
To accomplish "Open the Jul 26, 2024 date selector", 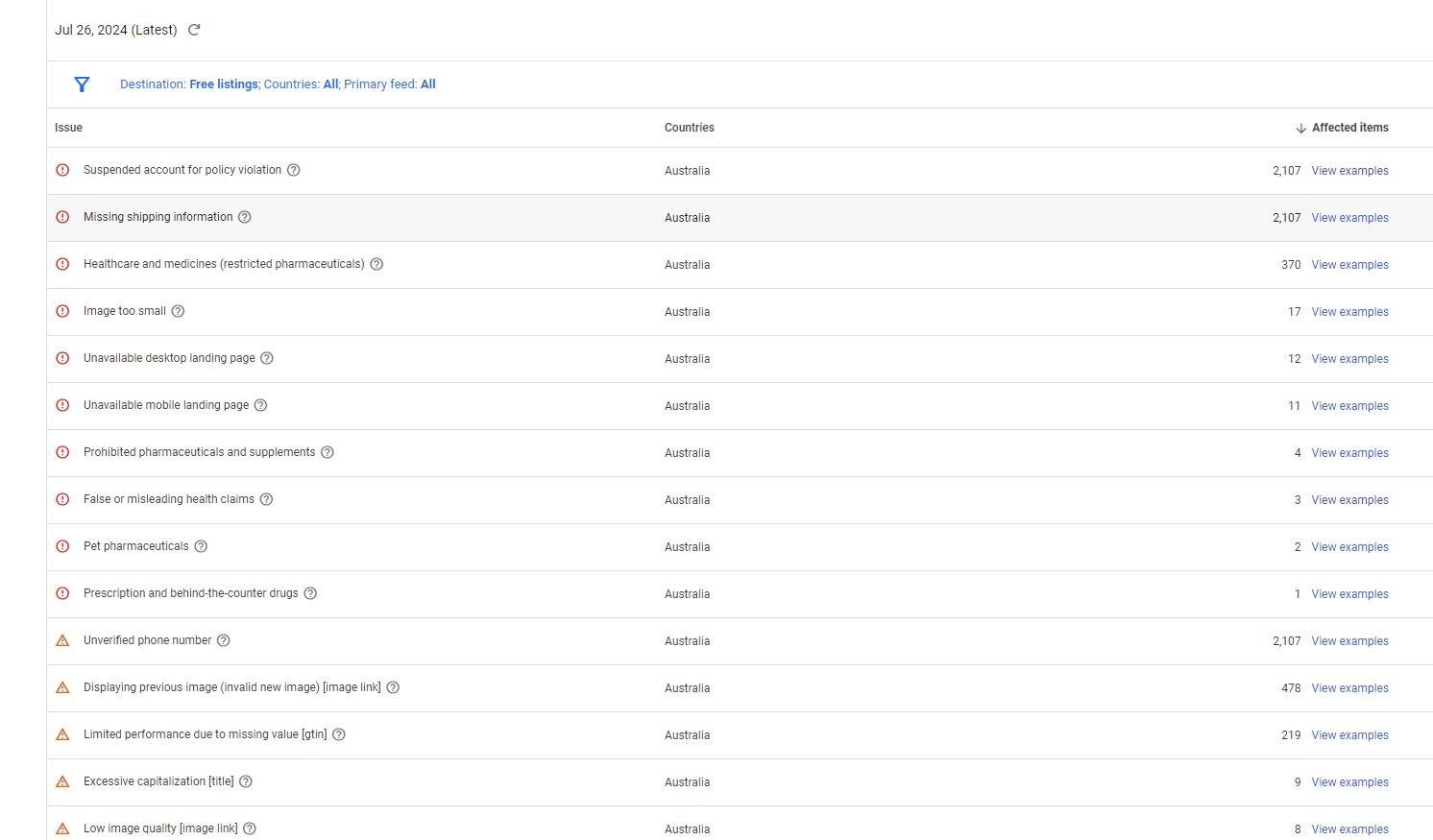I will (x=116, y=30).
